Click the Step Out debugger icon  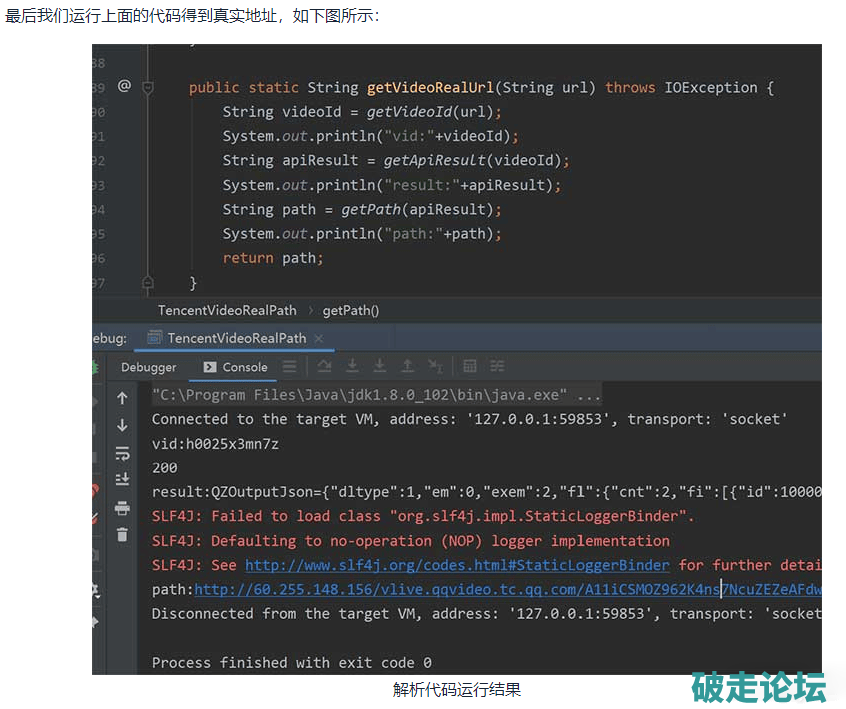[407, 367]
